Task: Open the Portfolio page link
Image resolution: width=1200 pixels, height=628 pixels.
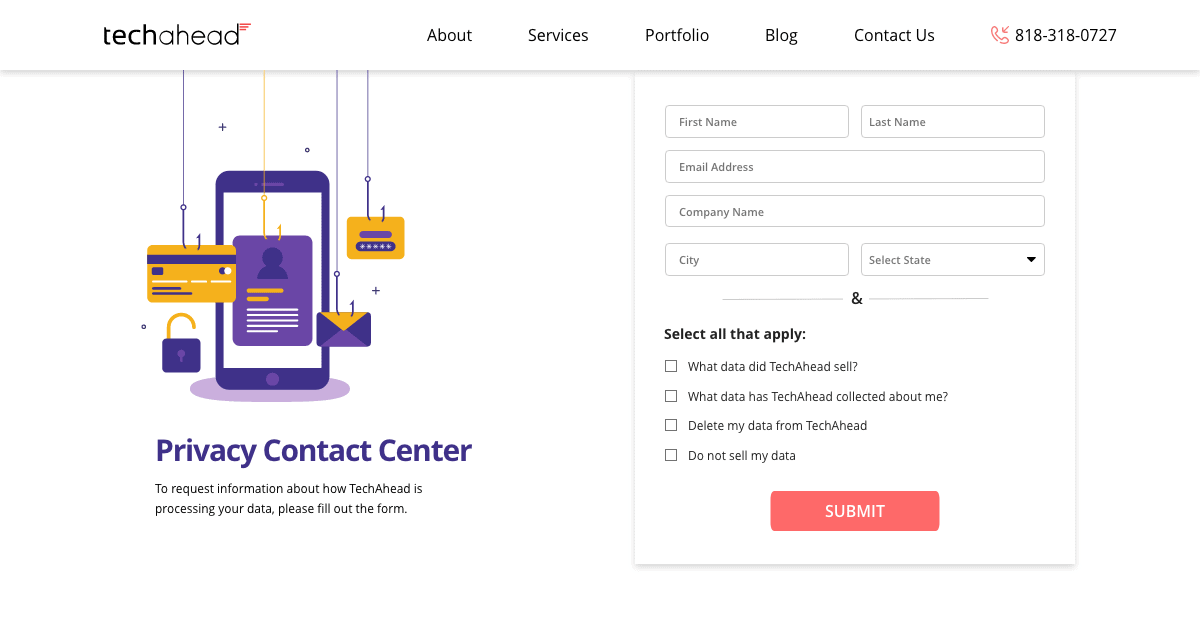Action: tap(677, 35)
